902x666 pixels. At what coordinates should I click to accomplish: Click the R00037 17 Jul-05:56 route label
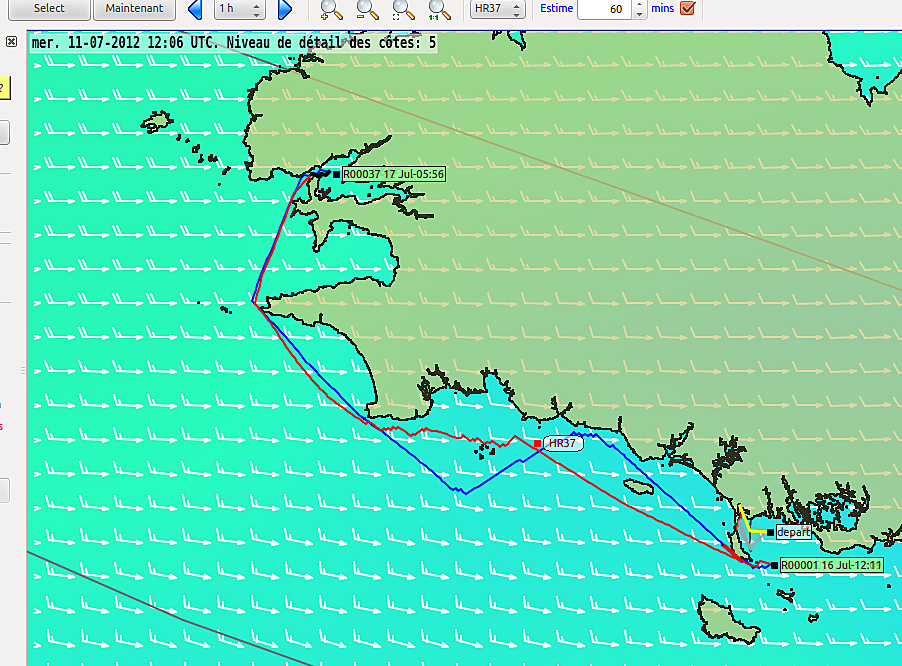tap(393, 174)
